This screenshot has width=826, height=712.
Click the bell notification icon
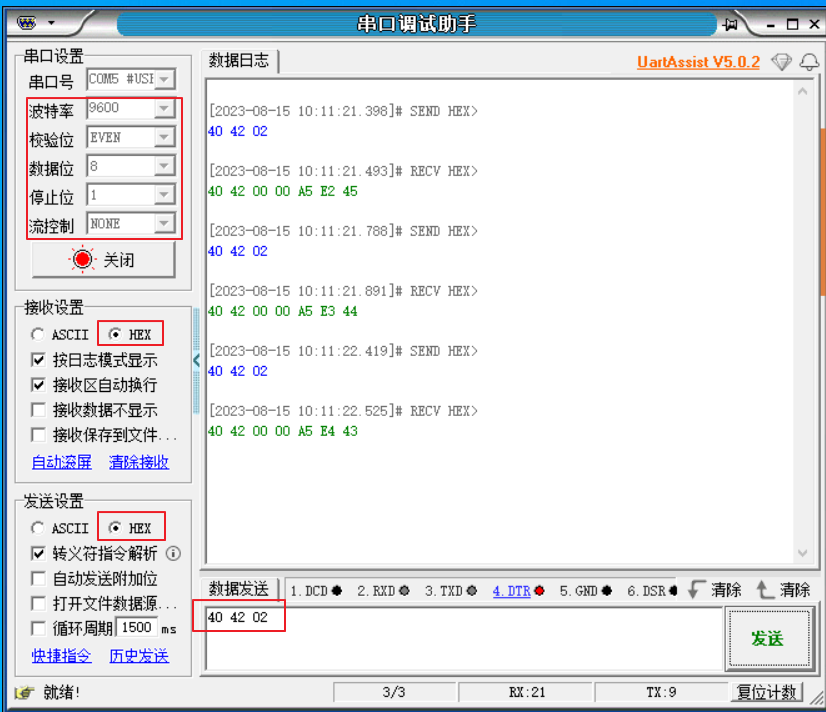809,62
